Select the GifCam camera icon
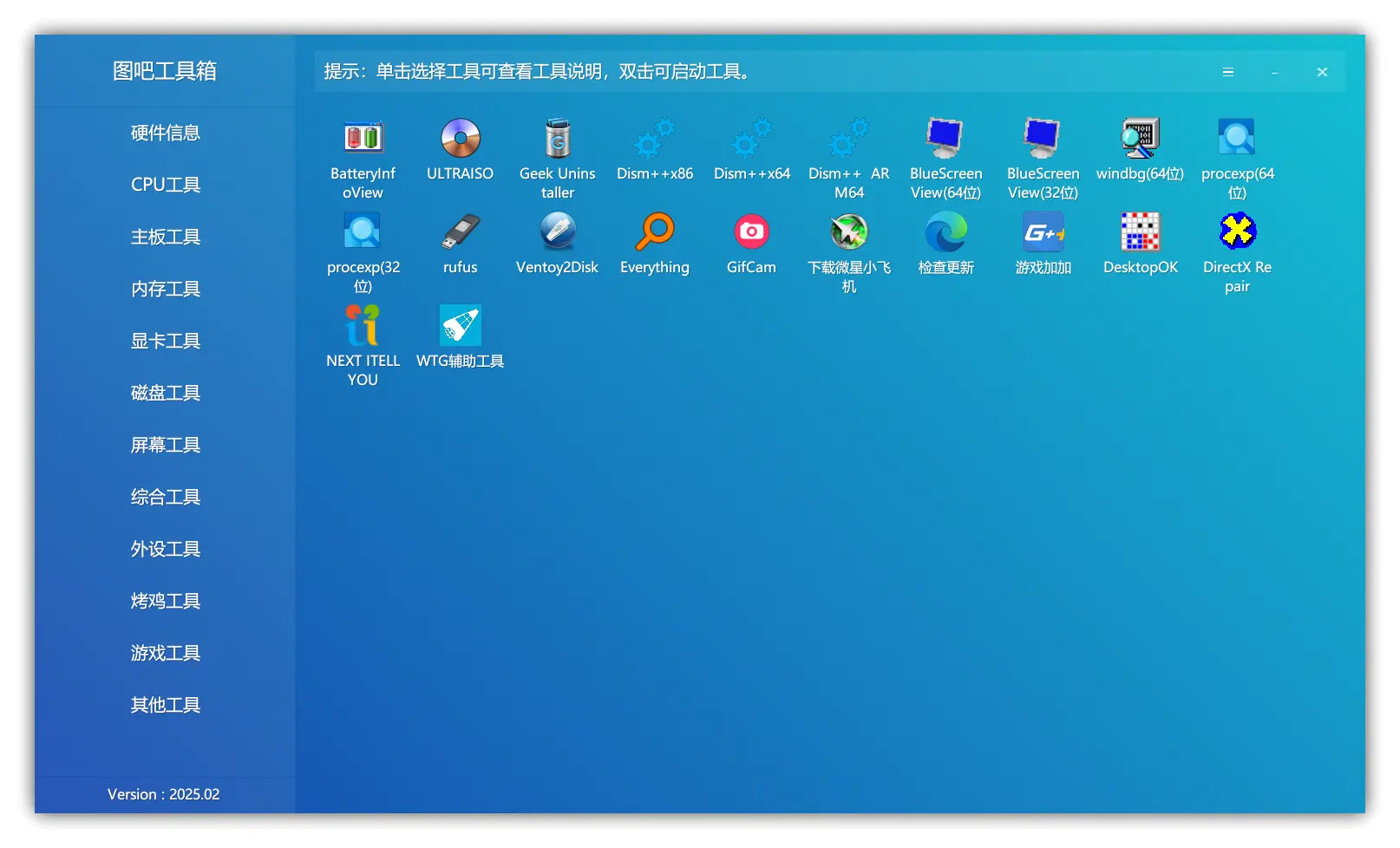 pos(752,232)
